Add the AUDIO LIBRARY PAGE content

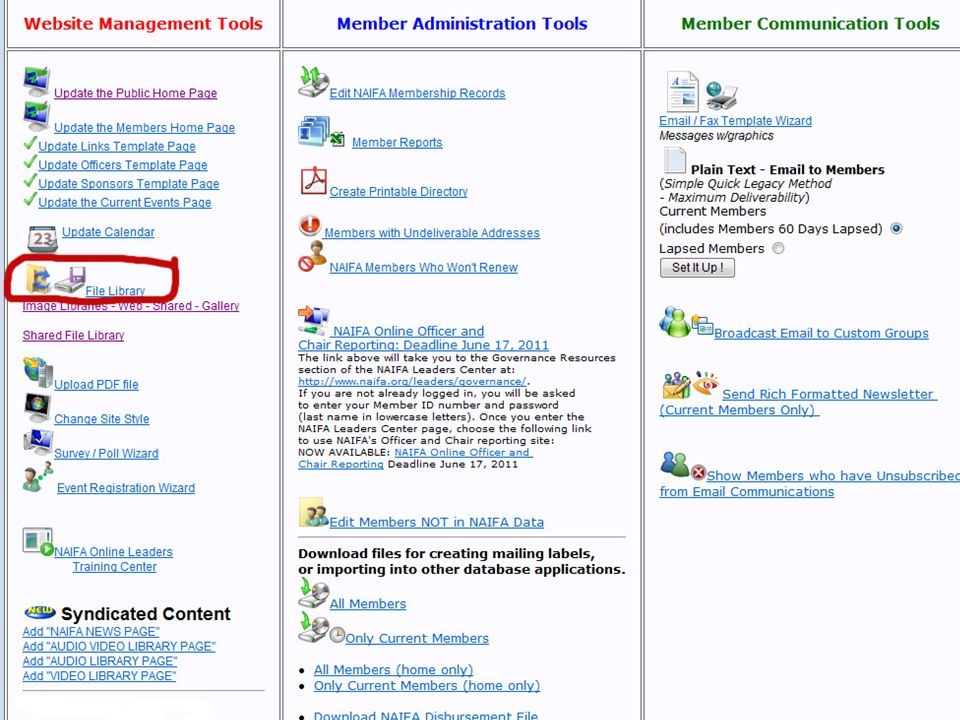coord(100,661)
